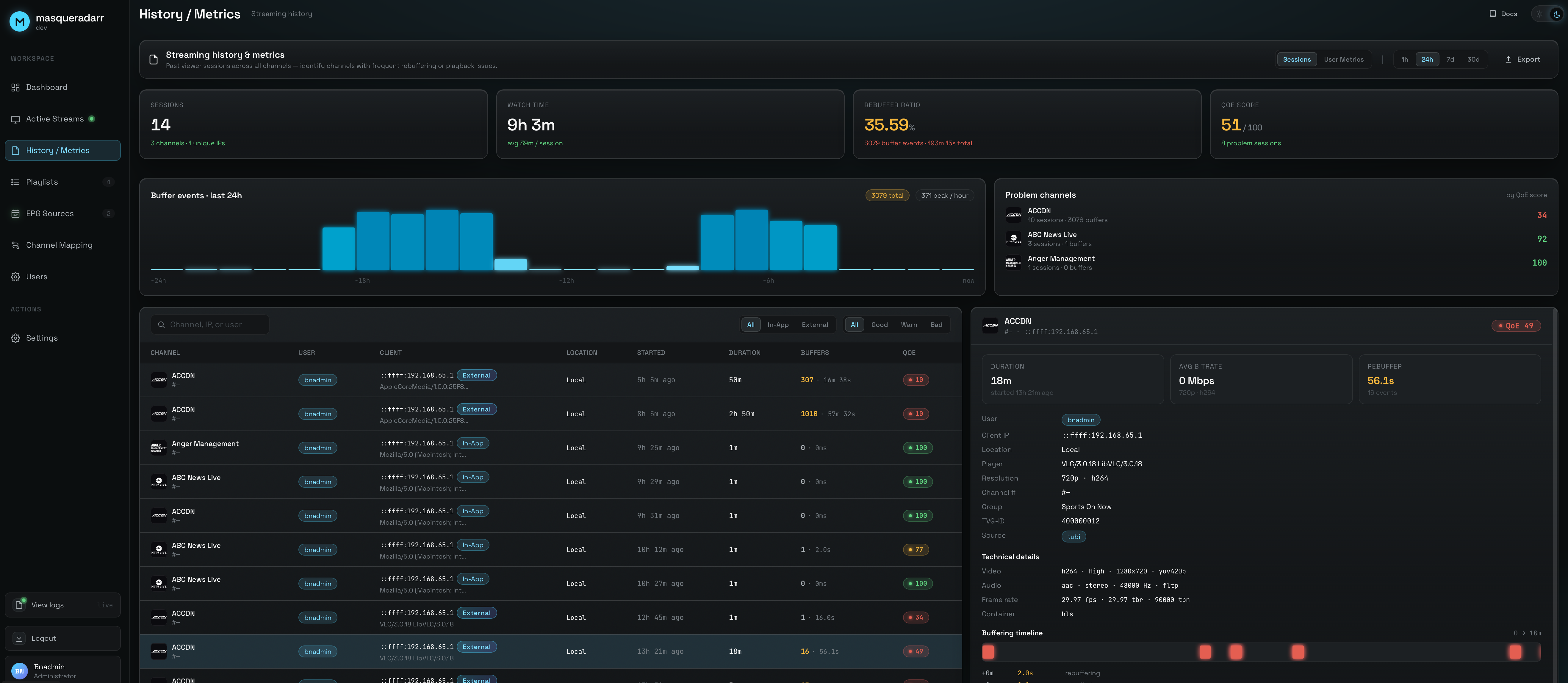Click the streaming history document icon
The image size is (1568, 683).
pos(154,60)
